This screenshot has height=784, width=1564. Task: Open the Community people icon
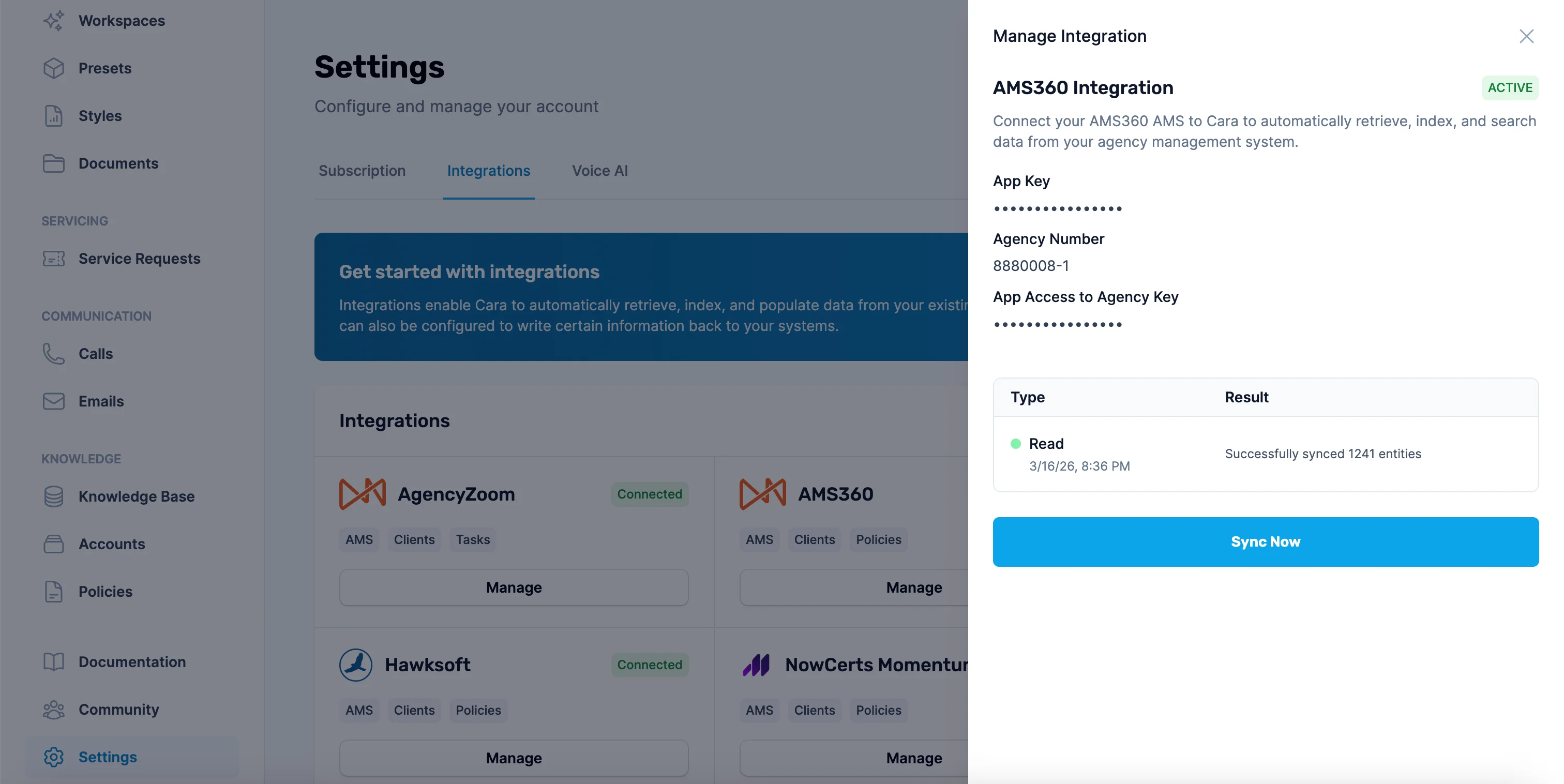53,710
